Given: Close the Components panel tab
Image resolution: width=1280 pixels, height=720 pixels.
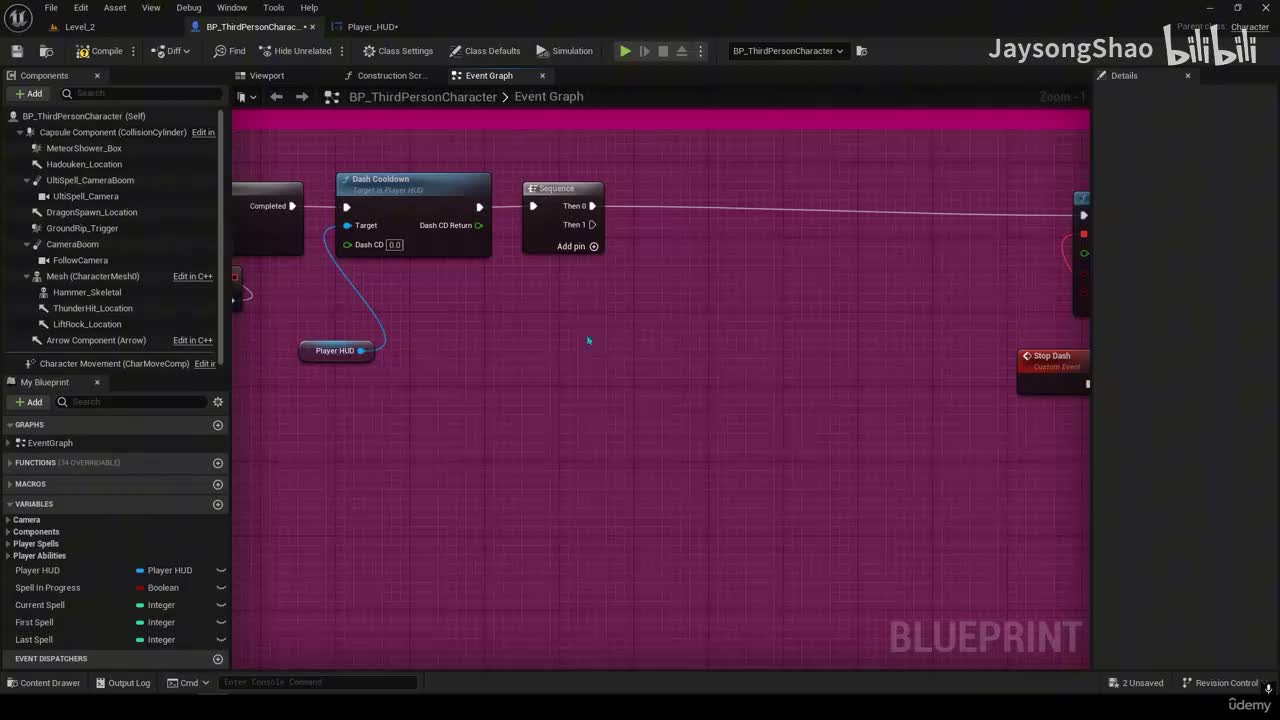Looking at the screenshot, I should pyautogui.click(x=97, y=76).
